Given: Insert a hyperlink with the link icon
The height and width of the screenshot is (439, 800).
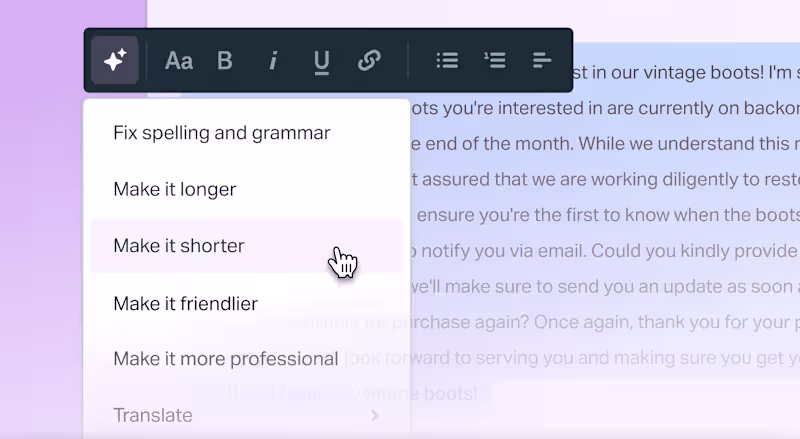Looking at the screenshot, I should pyautogui.click(x=369, y=60).
